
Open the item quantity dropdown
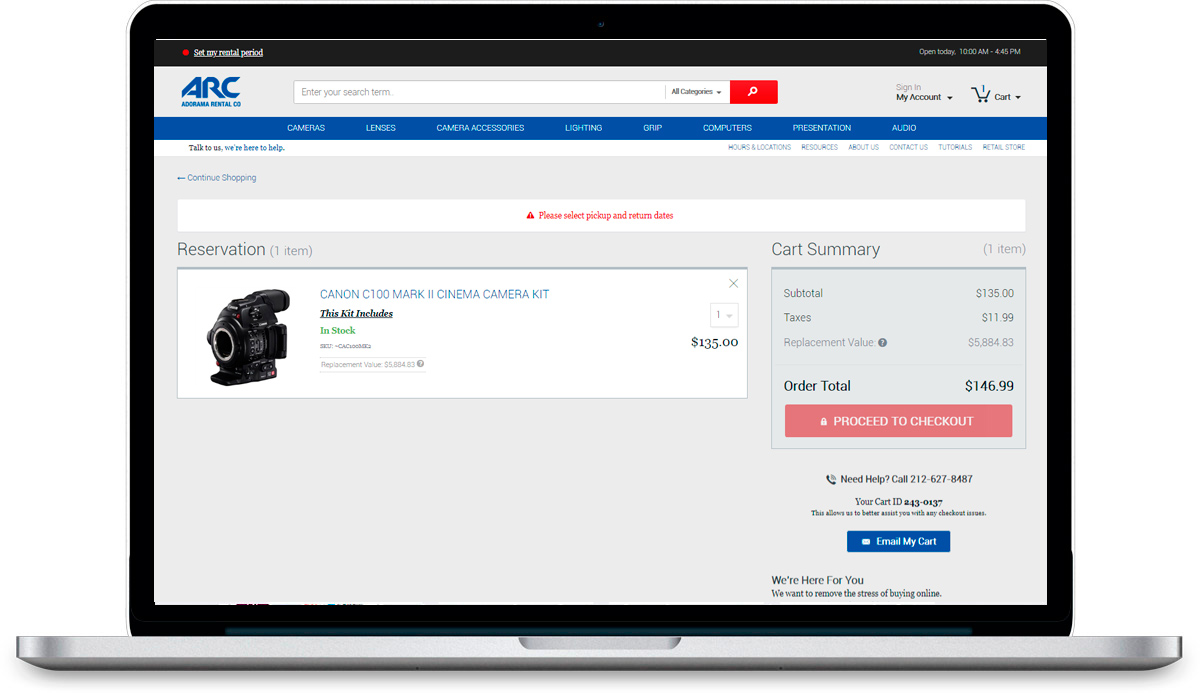(x=724, y=315)
